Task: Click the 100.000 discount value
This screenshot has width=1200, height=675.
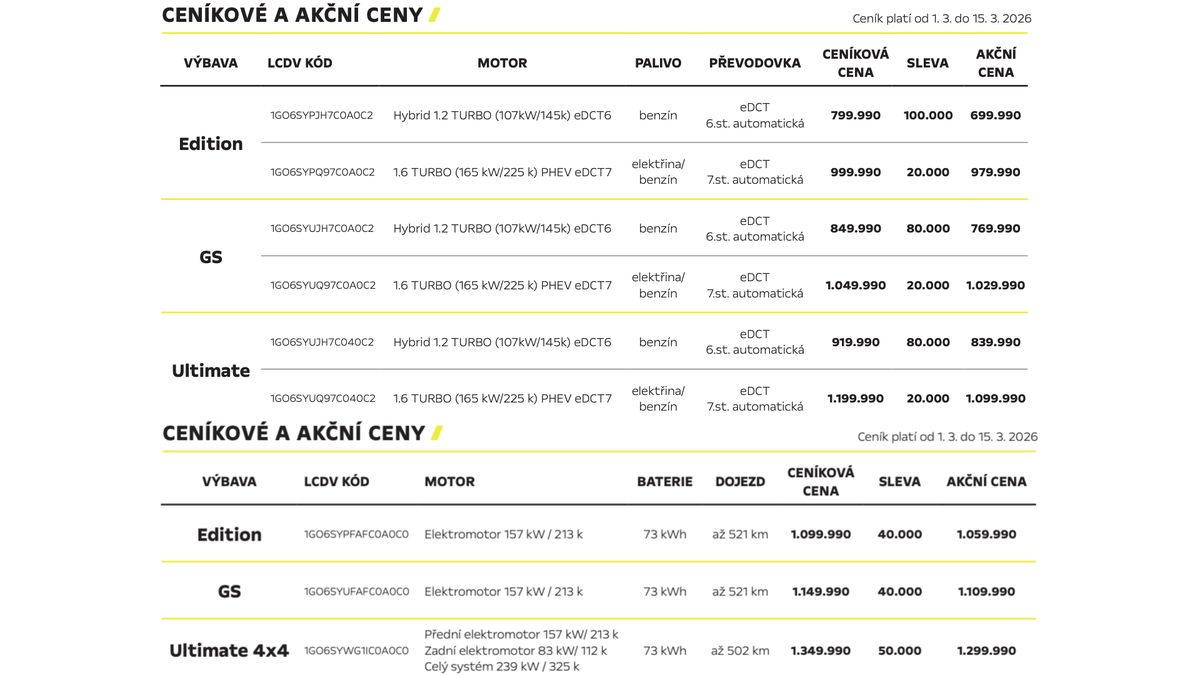Action: pyautogui.click(x=928, y=115)
